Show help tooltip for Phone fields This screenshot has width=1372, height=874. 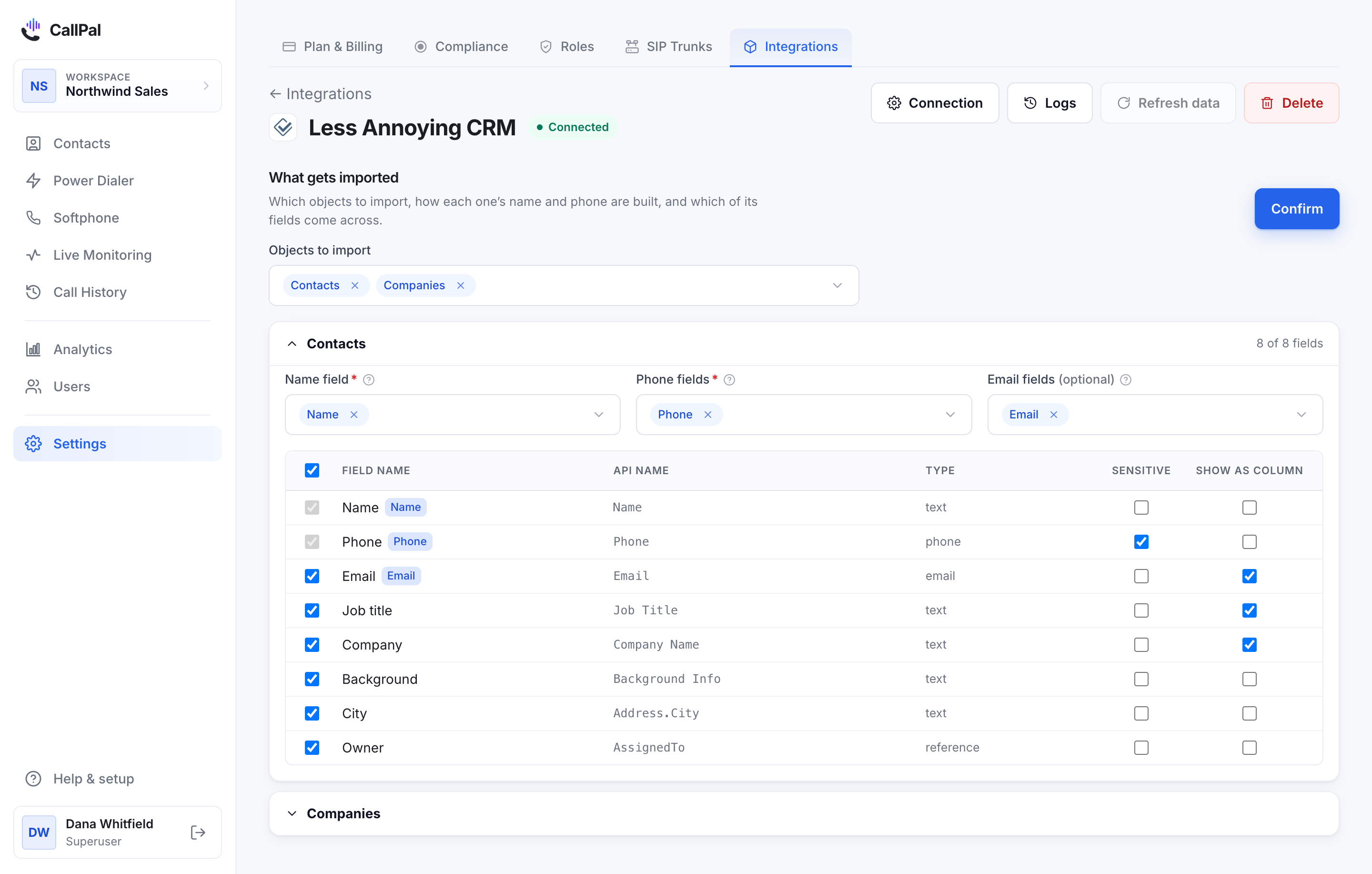point(729,380)
